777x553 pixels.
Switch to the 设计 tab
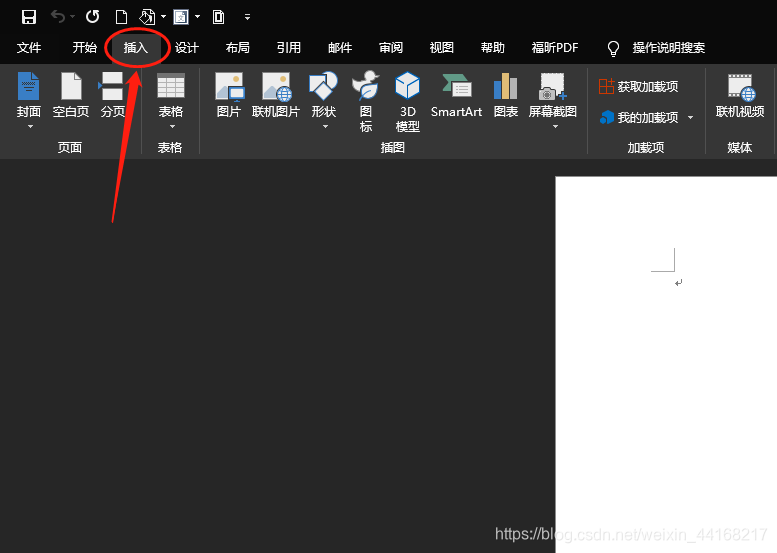187,48
